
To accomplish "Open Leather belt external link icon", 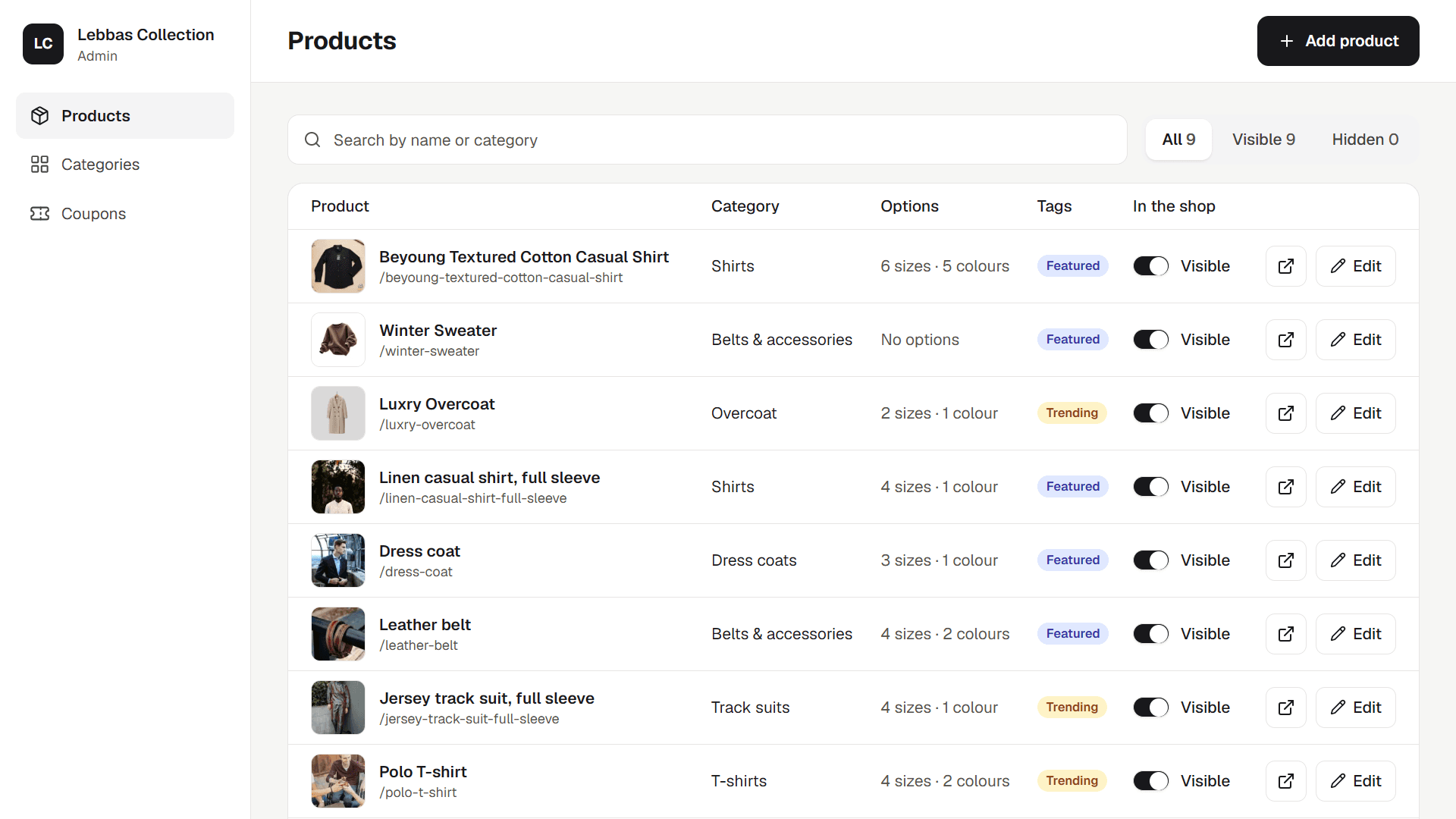I will point(1286,634).
